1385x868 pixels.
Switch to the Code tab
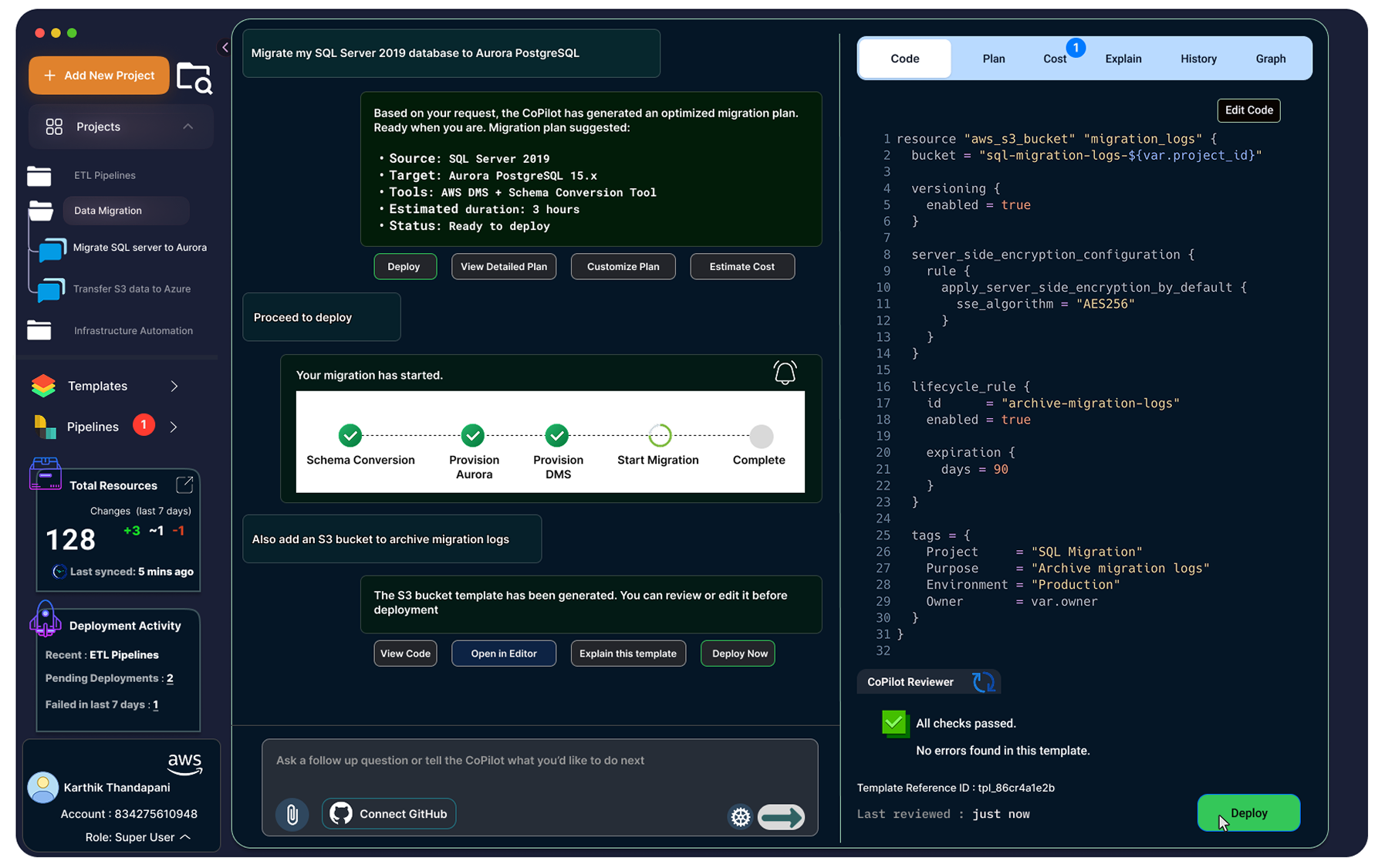tap(904, 59)
